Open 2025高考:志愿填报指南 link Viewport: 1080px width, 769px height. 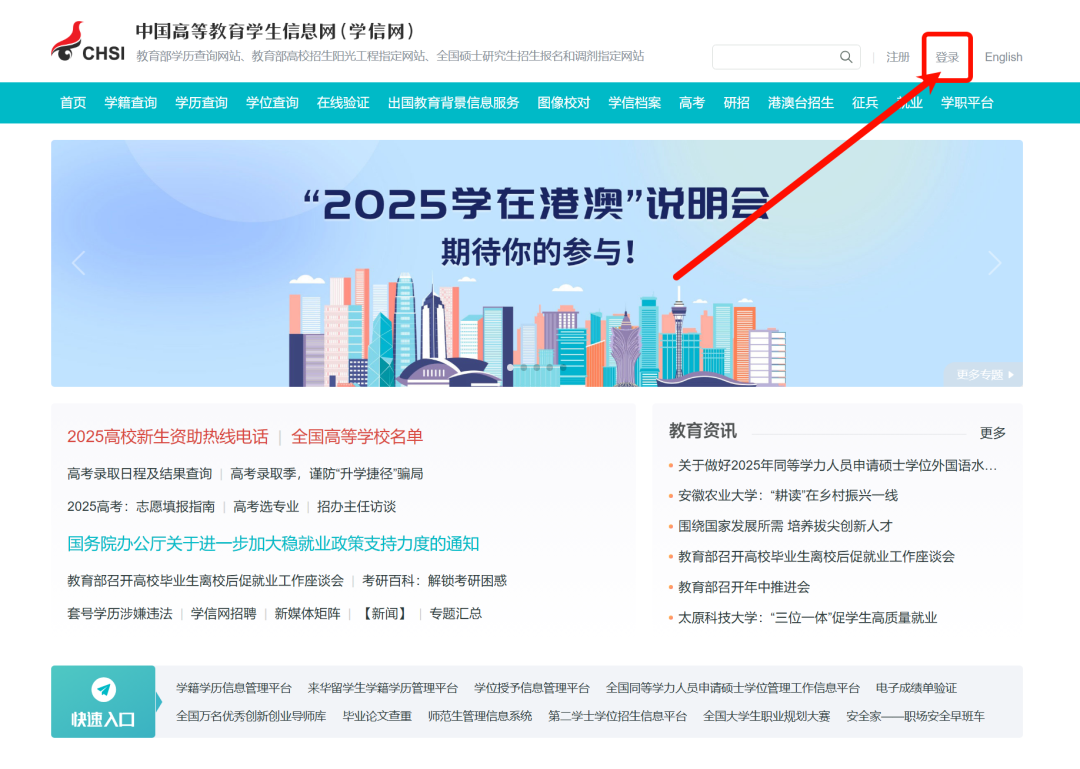[x=141, y=507]
